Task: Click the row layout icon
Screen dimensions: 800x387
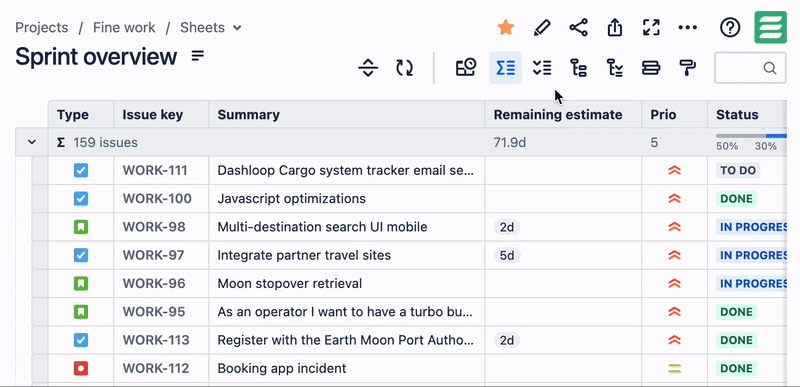Action: click(651, 68)
